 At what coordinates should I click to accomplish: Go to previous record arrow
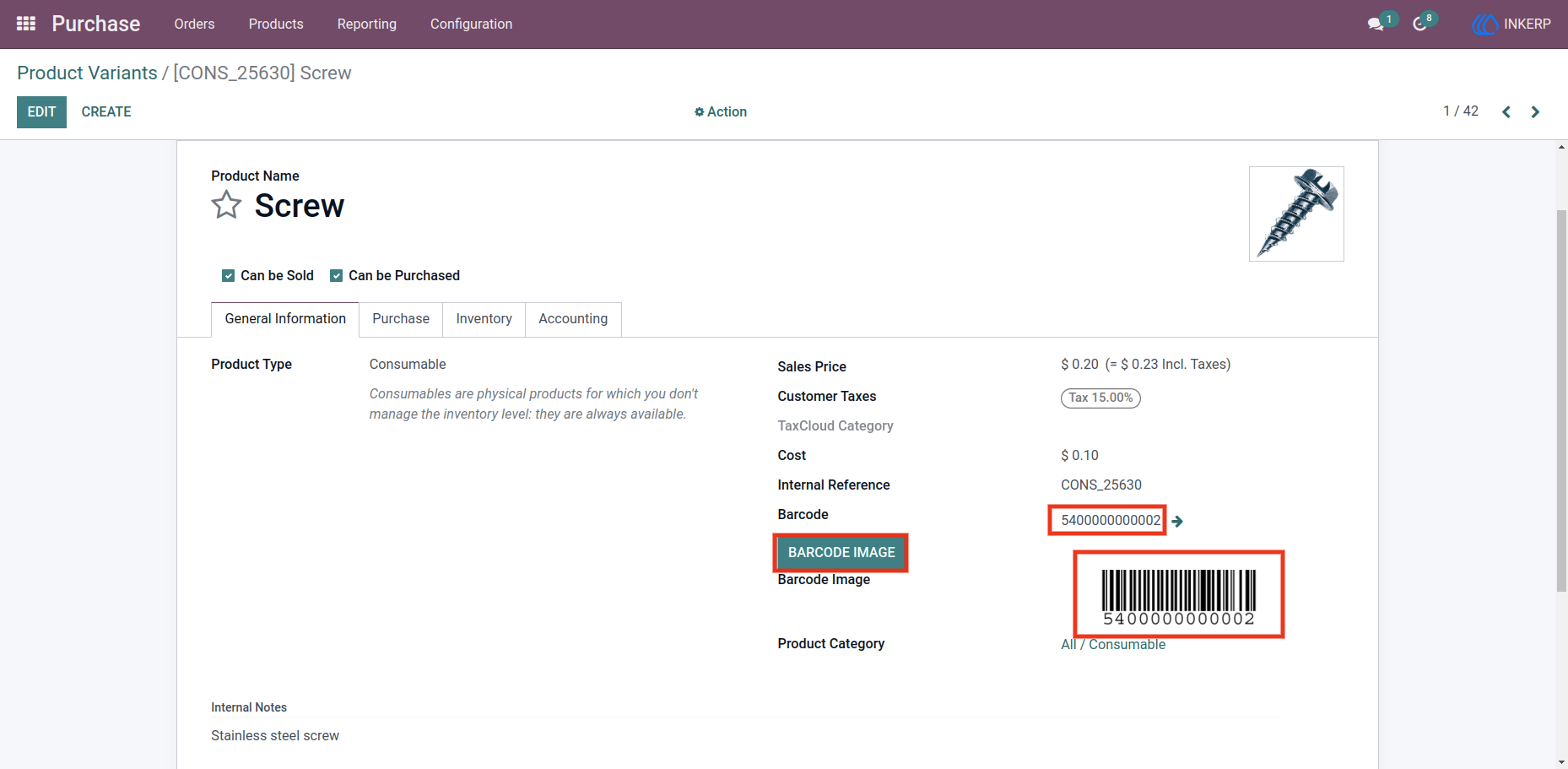point(1506,111)
